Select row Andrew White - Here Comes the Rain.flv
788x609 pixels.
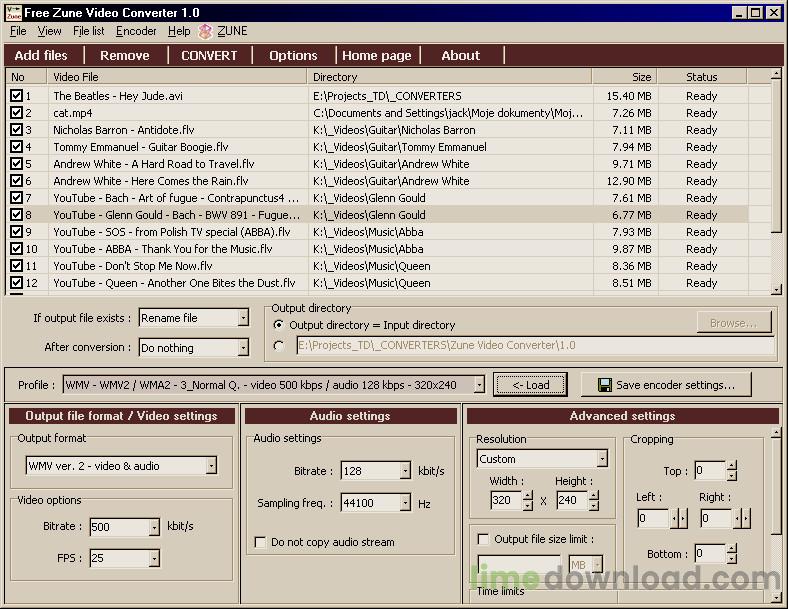[x=378, y=181]
